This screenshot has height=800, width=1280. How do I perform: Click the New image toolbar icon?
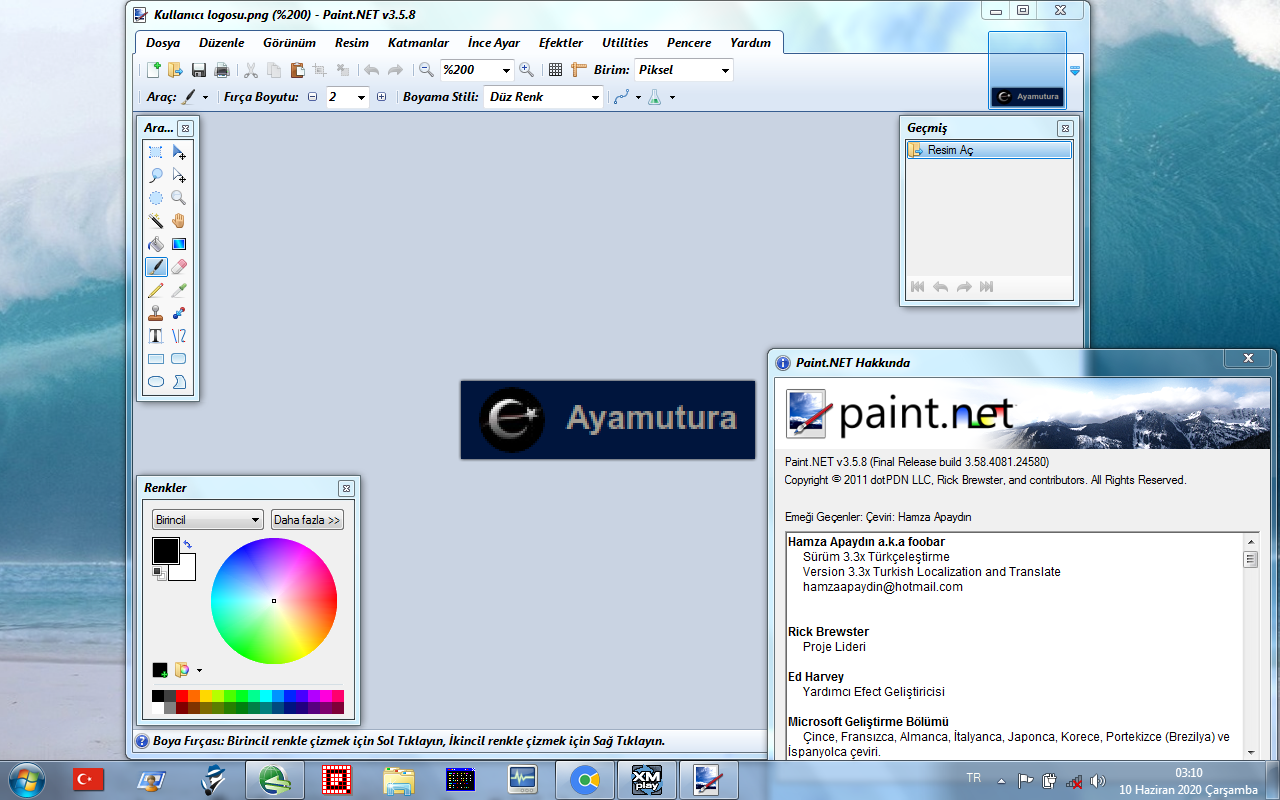click(153, 70)
